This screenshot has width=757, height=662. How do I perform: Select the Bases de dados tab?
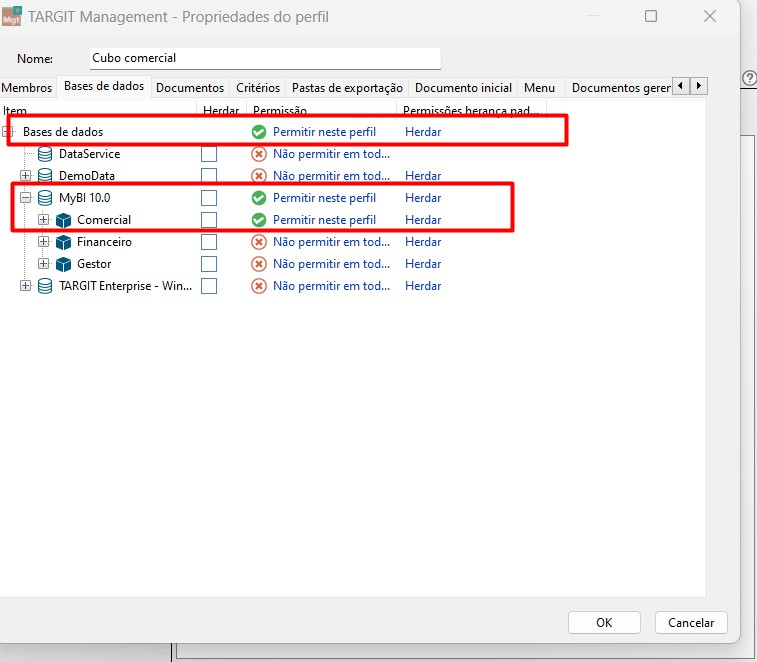(x=104, y=86)
